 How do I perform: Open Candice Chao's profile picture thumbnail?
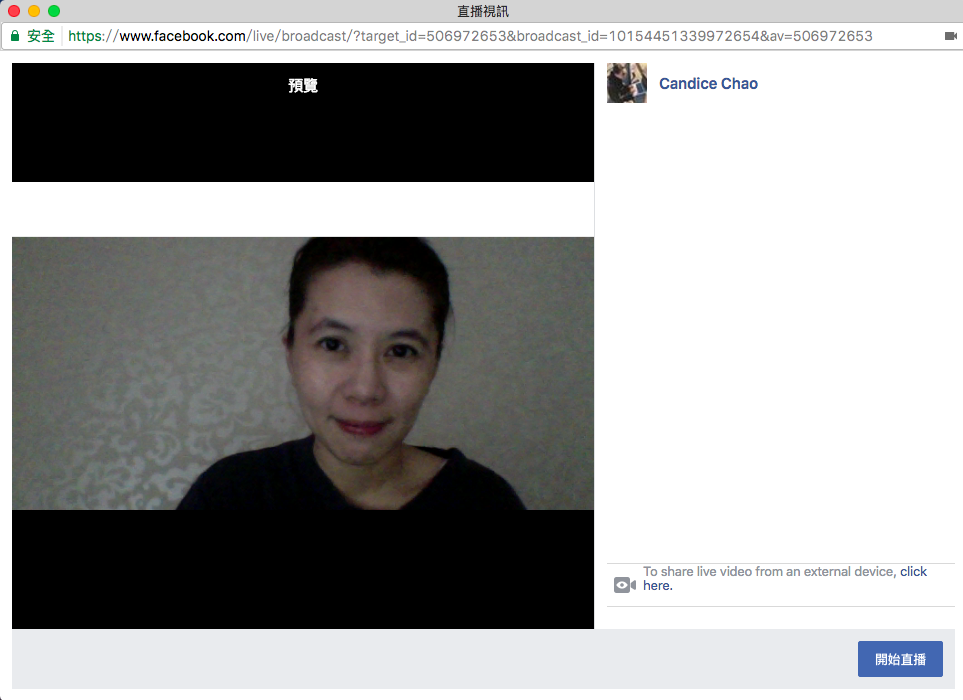point(627,83)
